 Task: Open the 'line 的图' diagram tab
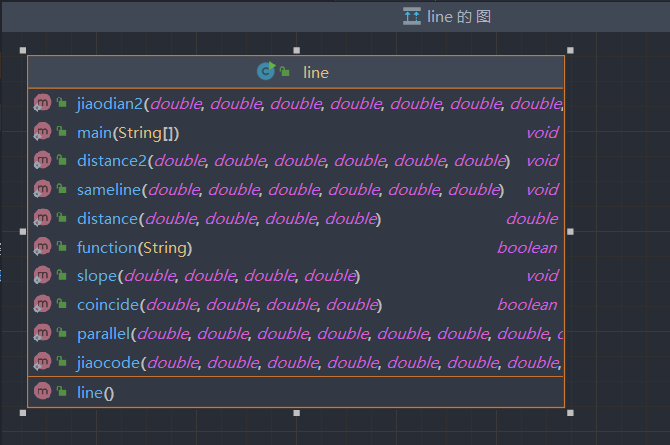coord(447,17)
